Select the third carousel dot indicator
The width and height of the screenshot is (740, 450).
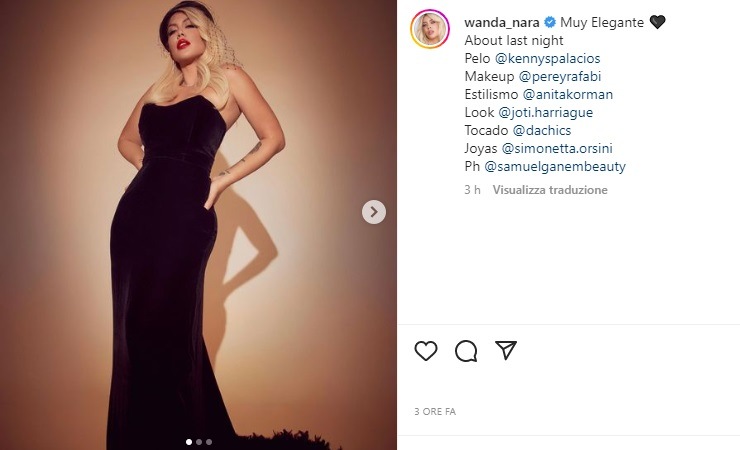point(209,441)
